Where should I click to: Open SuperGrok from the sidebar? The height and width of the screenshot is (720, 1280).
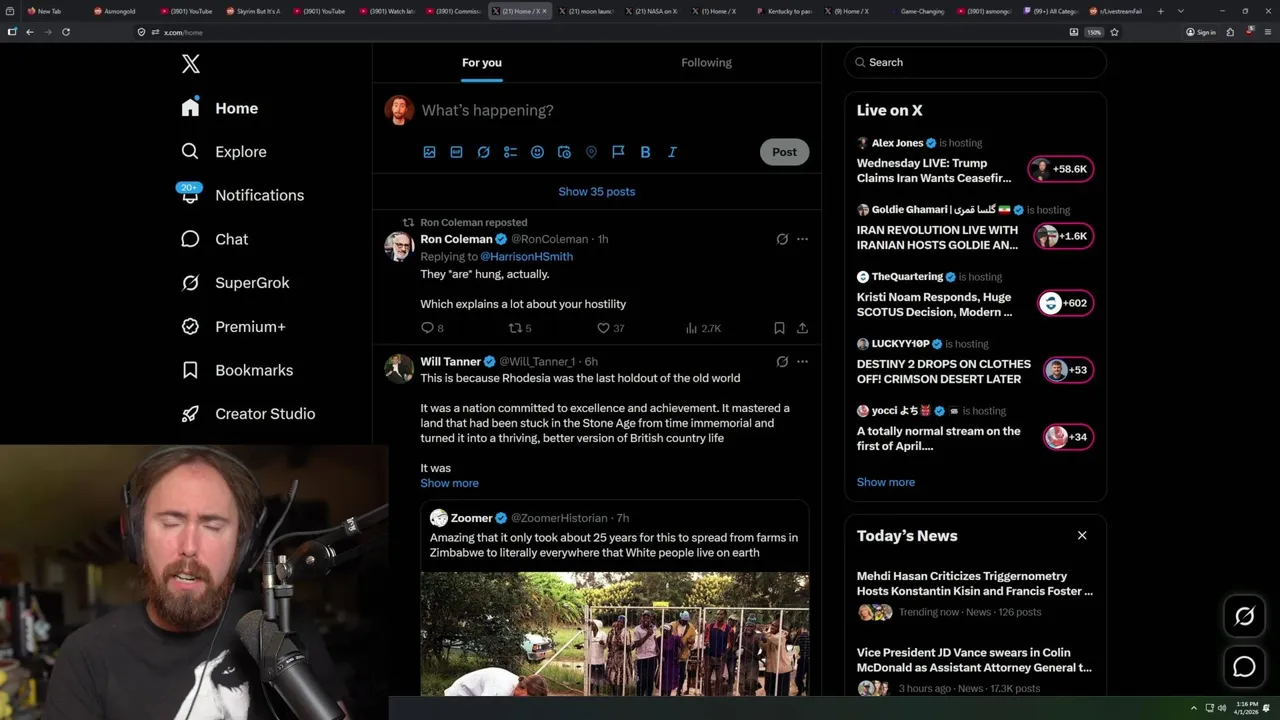235,283
